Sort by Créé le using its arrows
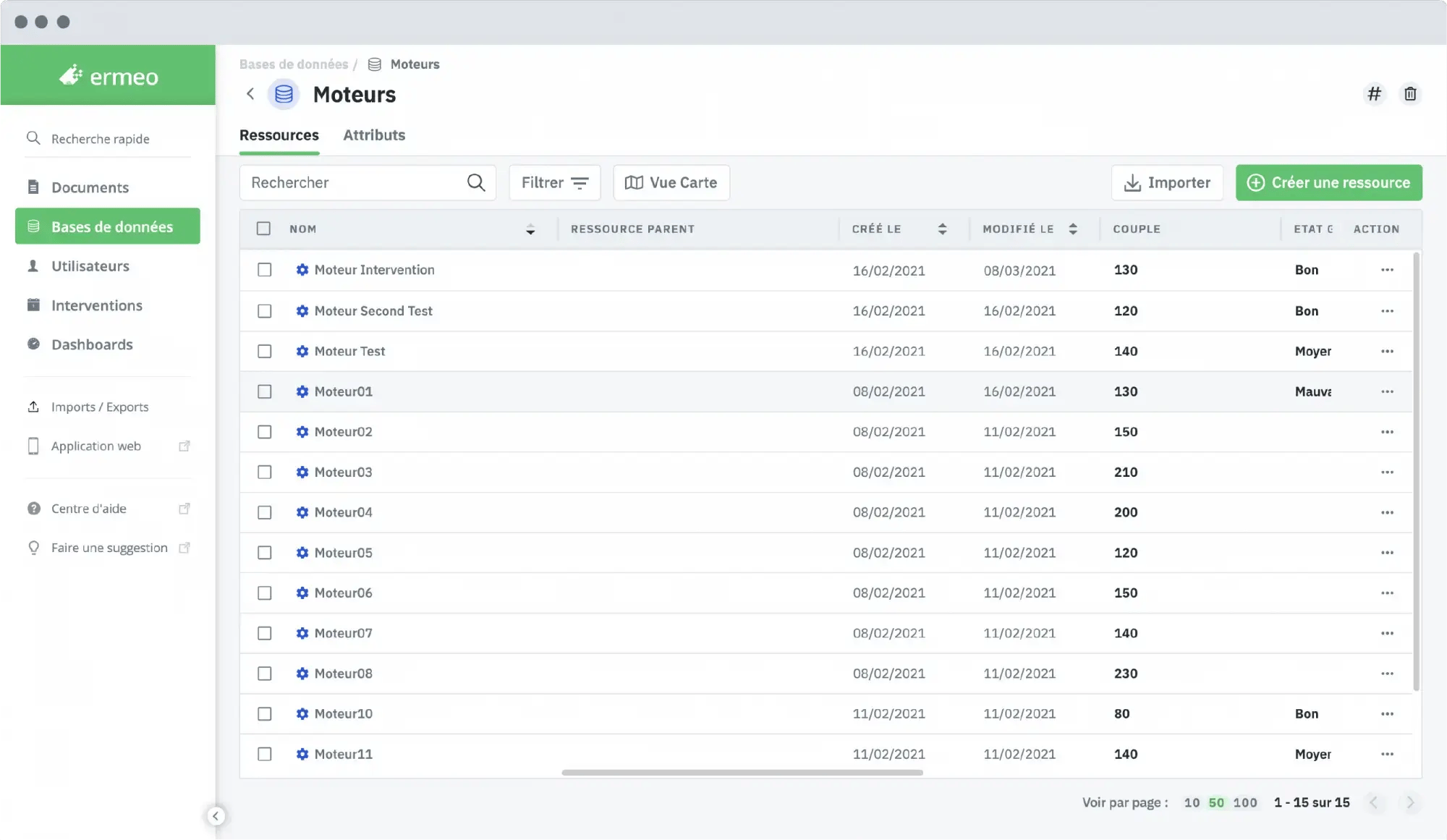 pos(942,229)
